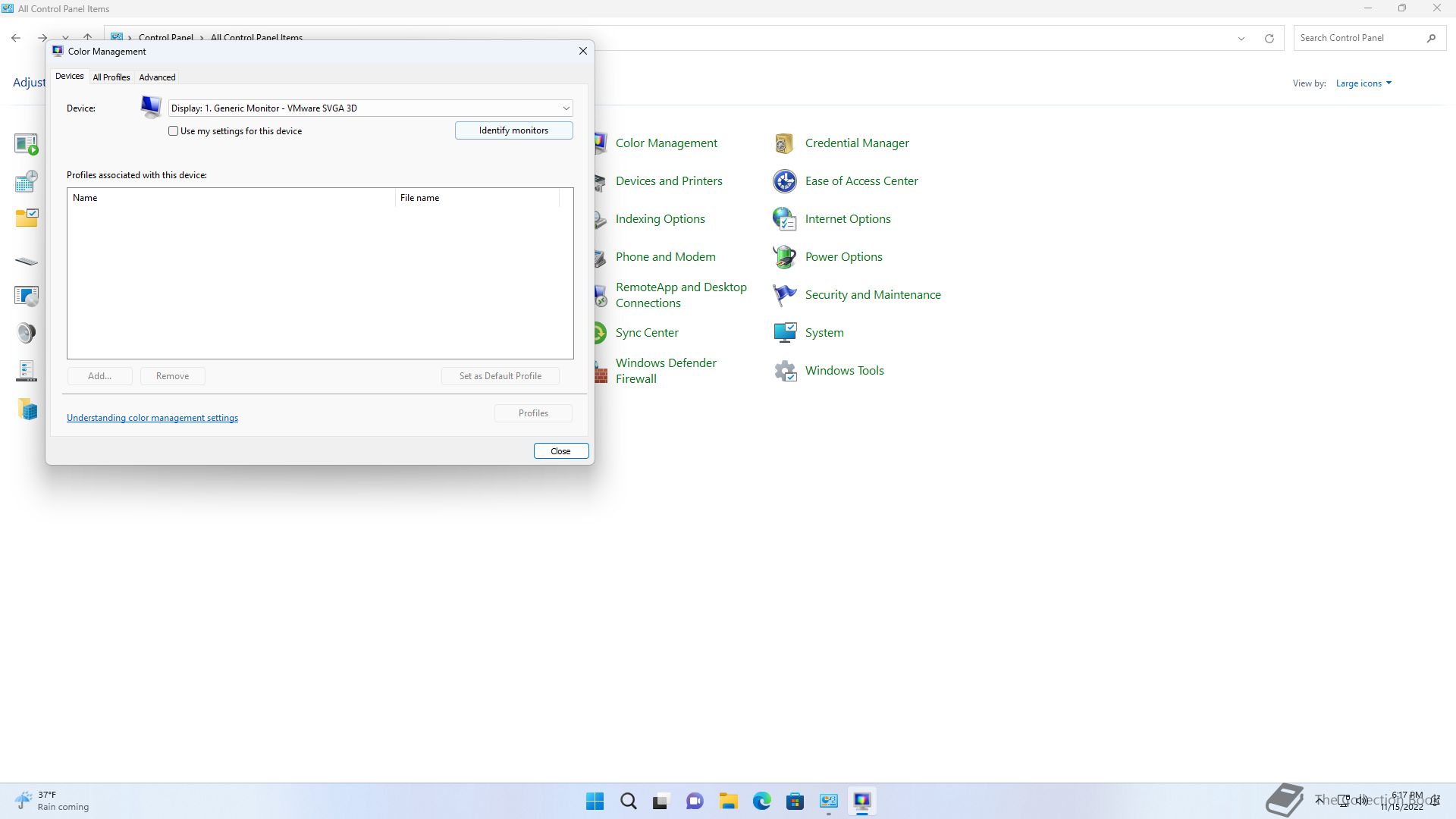Screen dimensions: 1456x819
Task: Expand the address bar history dropdown
Action: point(1241,38)
